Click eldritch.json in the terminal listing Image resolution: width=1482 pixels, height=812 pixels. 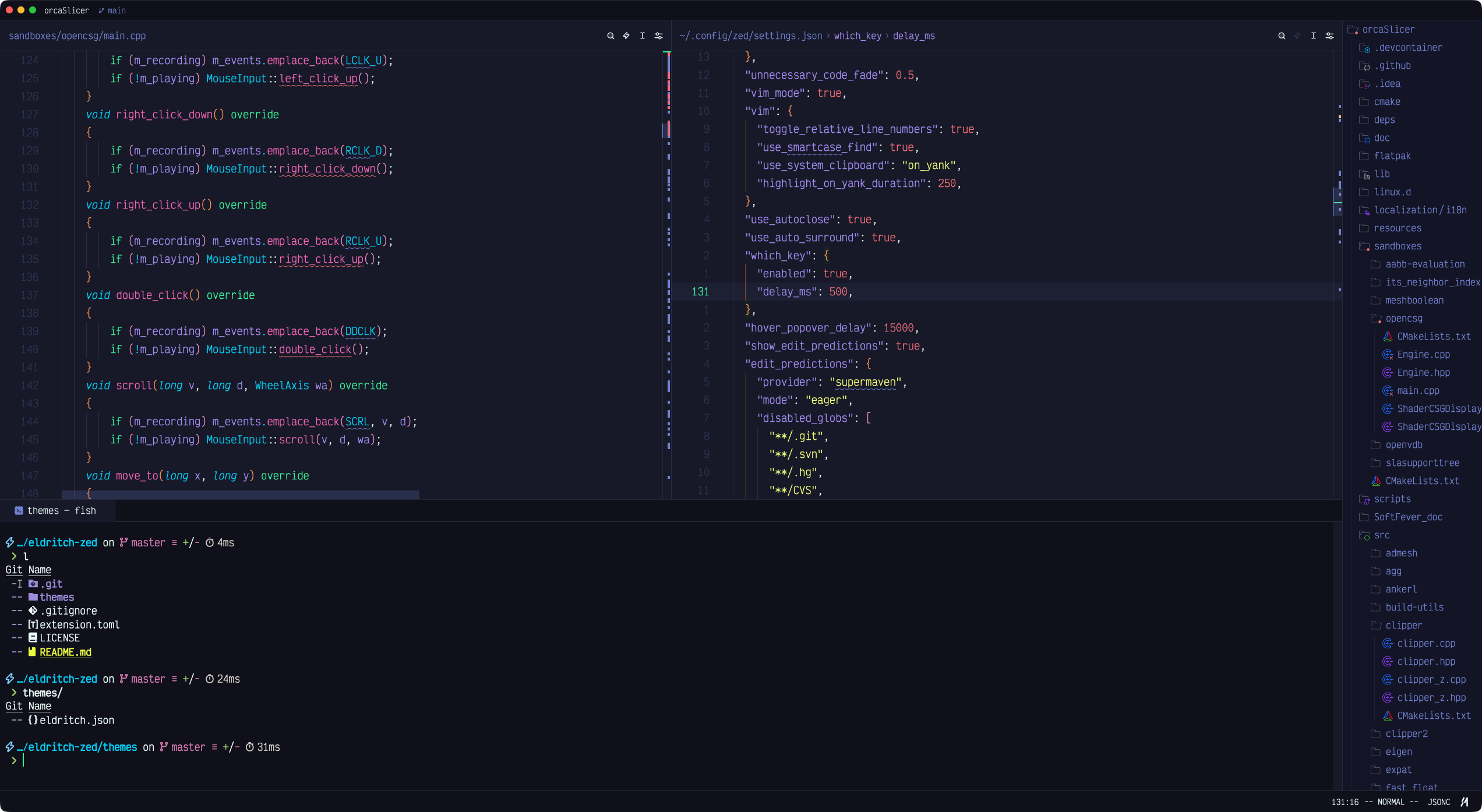point(77,720)
